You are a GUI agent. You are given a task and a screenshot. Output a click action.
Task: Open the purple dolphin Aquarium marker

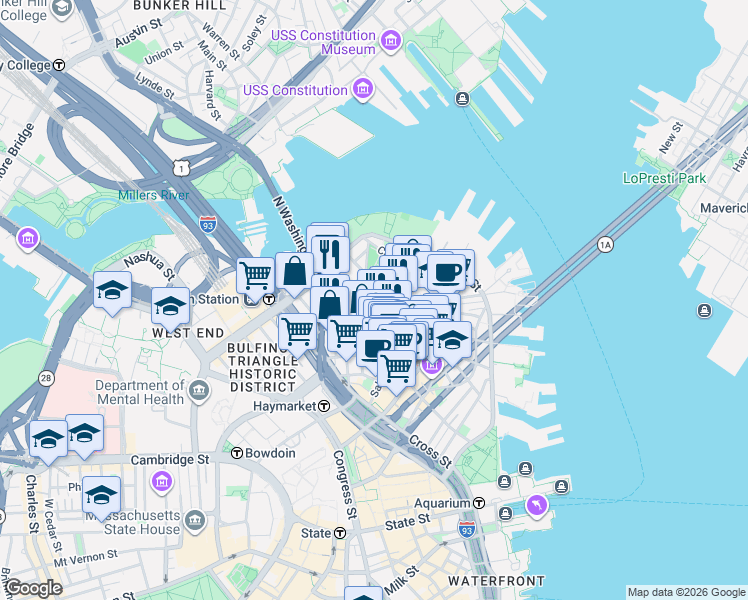(537, 506)
